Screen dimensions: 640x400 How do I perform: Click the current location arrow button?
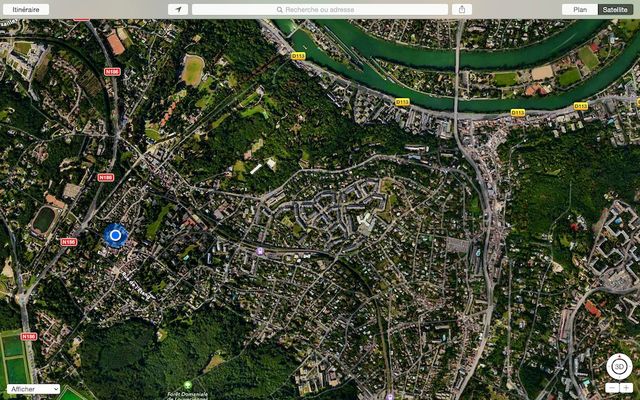pyautogui.click(x=179, y=9)
